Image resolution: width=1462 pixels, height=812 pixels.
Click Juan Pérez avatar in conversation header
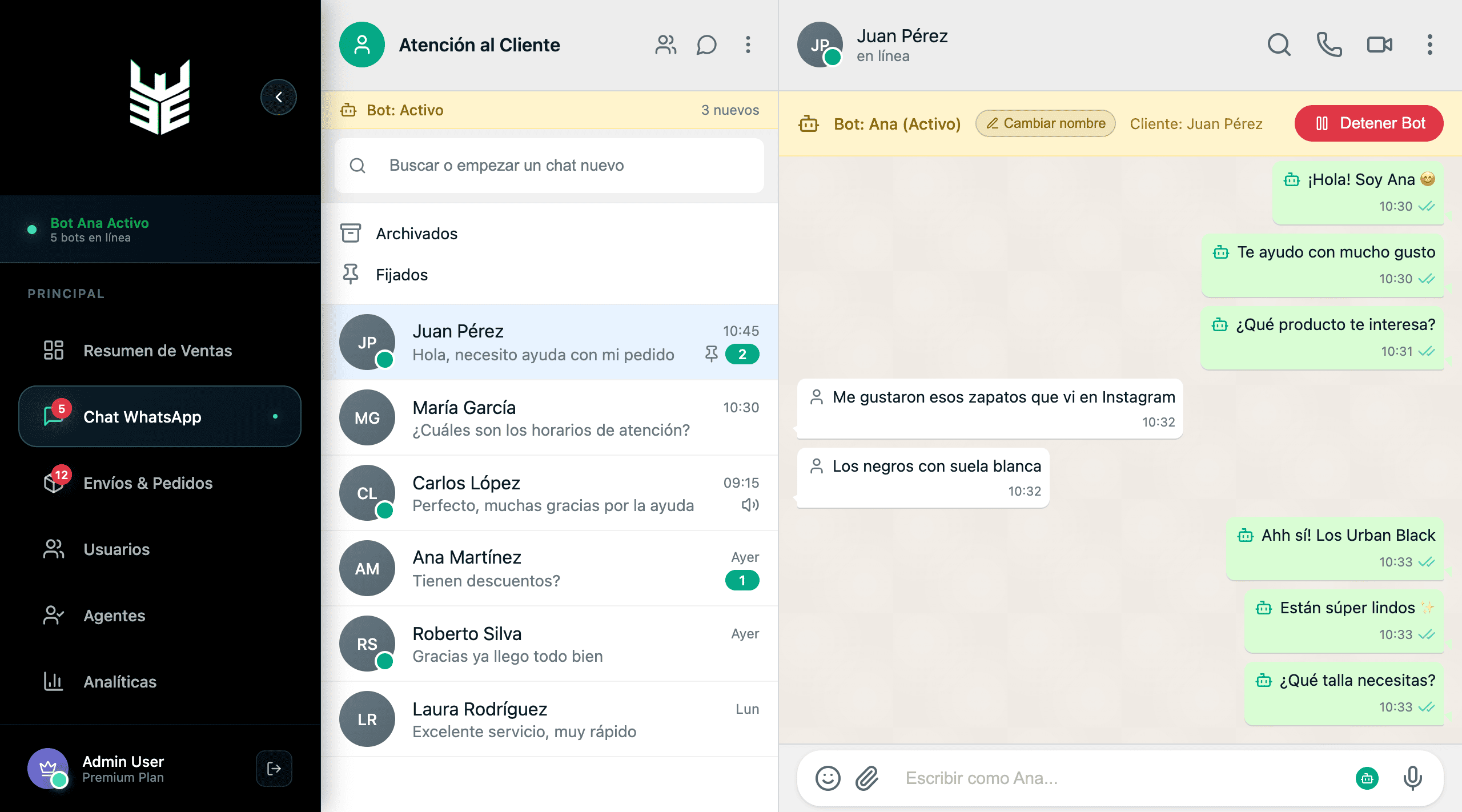[820, 45]
